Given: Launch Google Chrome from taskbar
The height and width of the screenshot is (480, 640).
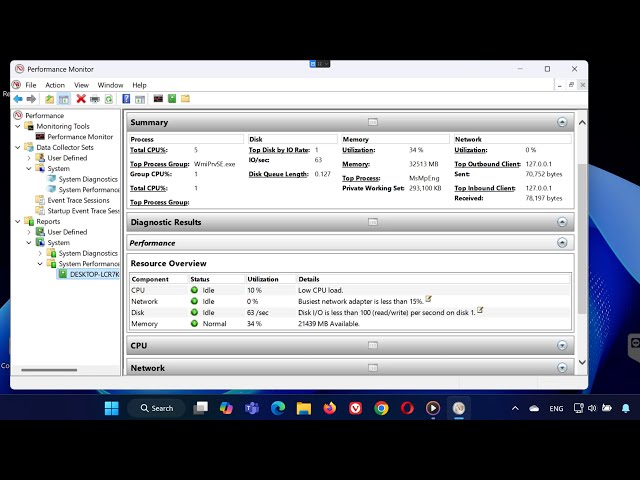Looking at the screenshot, I should coord(381,408).
